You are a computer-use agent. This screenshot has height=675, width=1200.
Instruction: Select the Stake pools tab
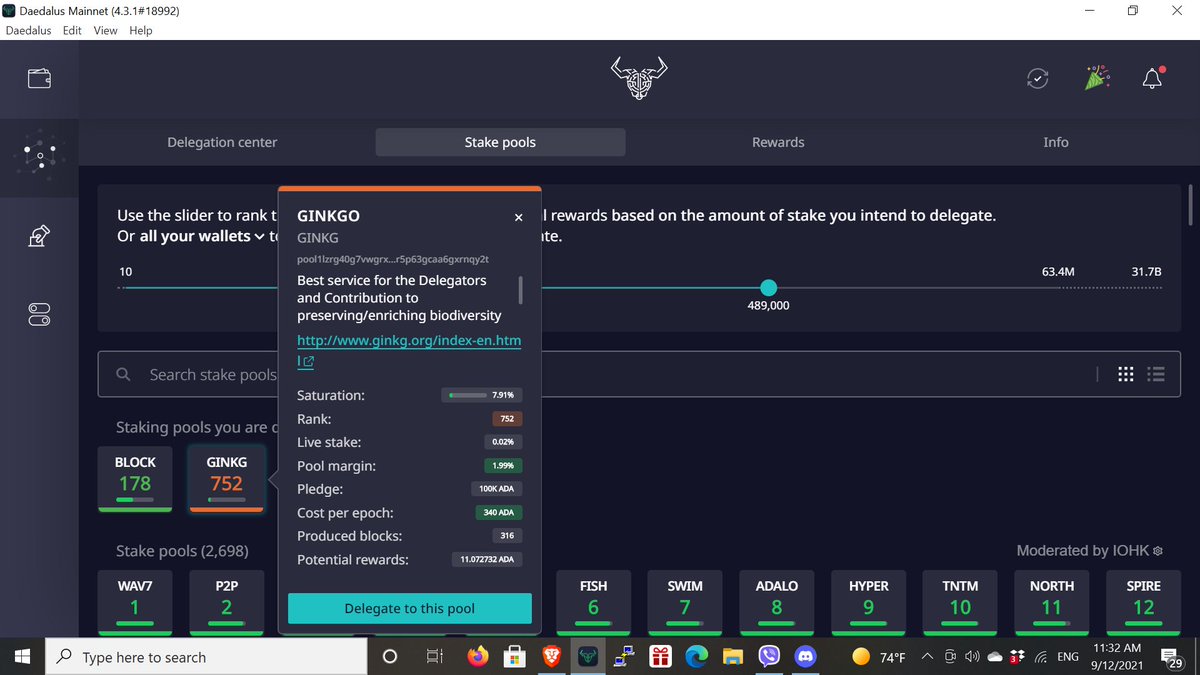tap(500, 142)
